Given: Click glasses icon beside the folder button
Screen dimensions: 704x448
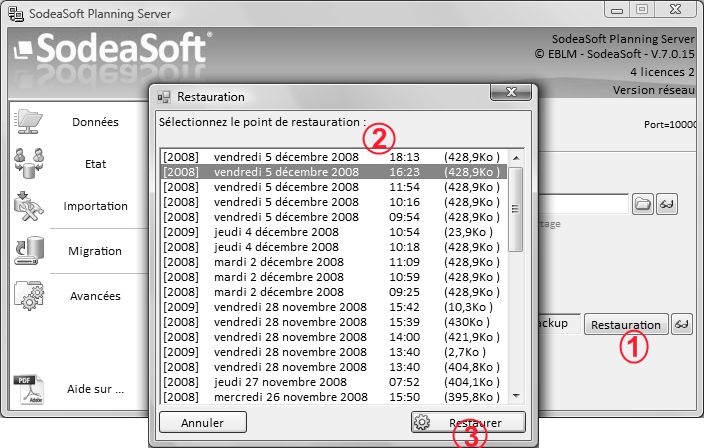Looking at the screenshot, I should 667,205.
